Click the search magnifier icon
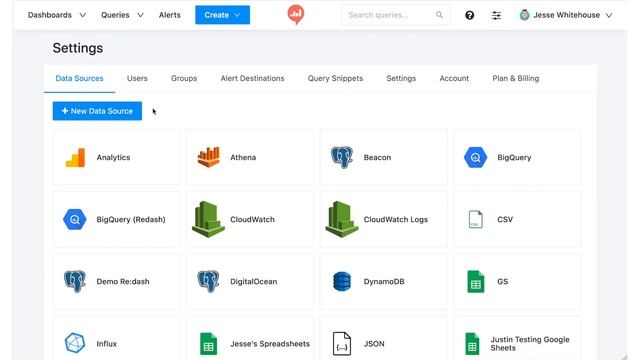Viewport: 640px width, 360px height. click(x=439, y=15)
